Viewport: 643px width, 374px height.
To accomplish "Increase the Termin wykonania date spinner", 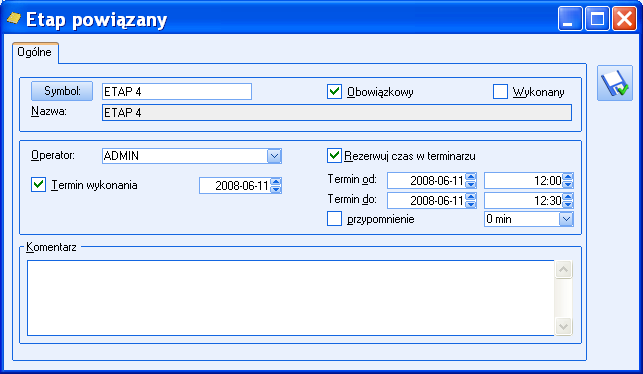I will coord(276,182).
